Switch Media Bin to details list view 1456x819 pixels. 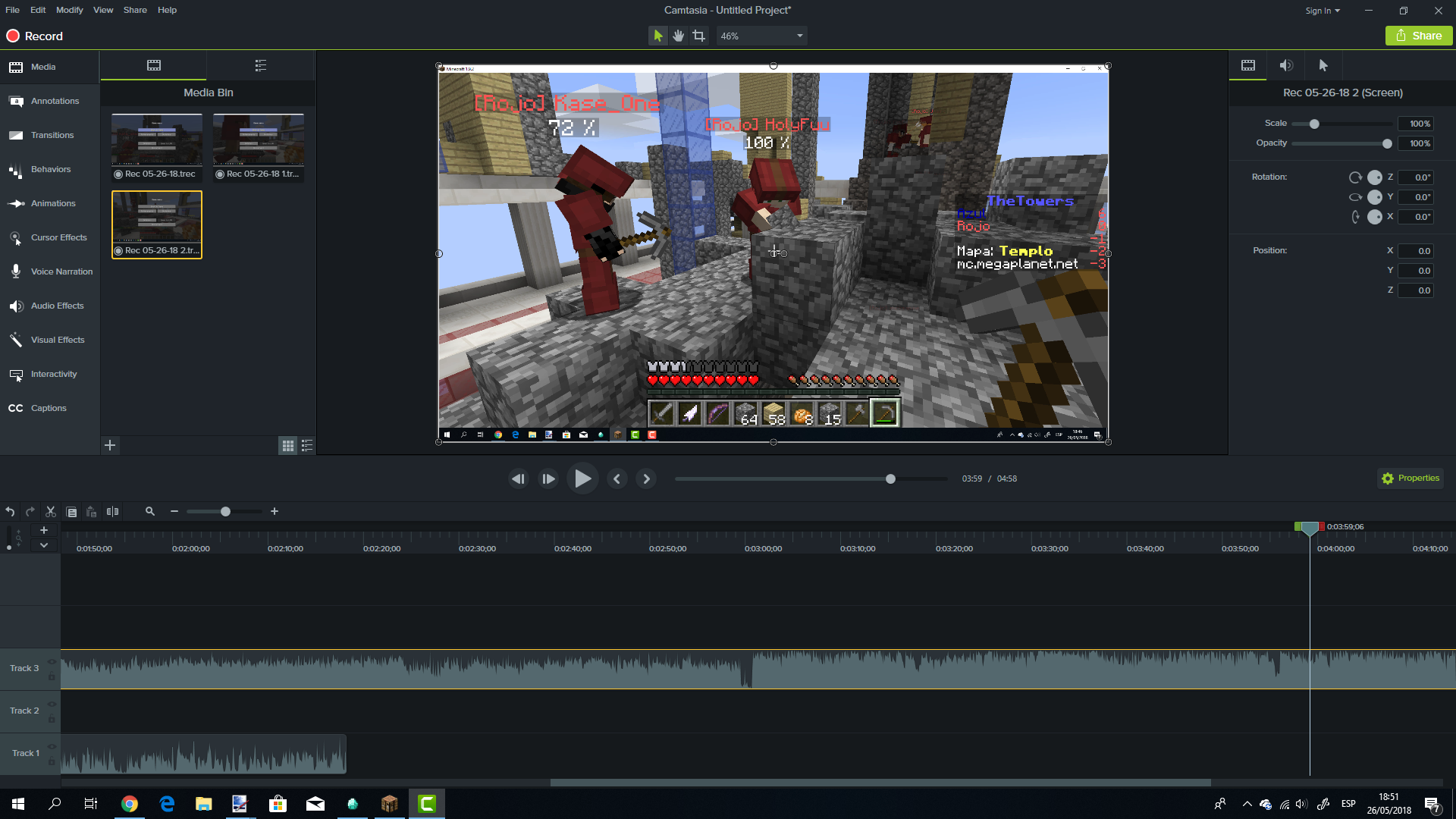click(307, 446)
